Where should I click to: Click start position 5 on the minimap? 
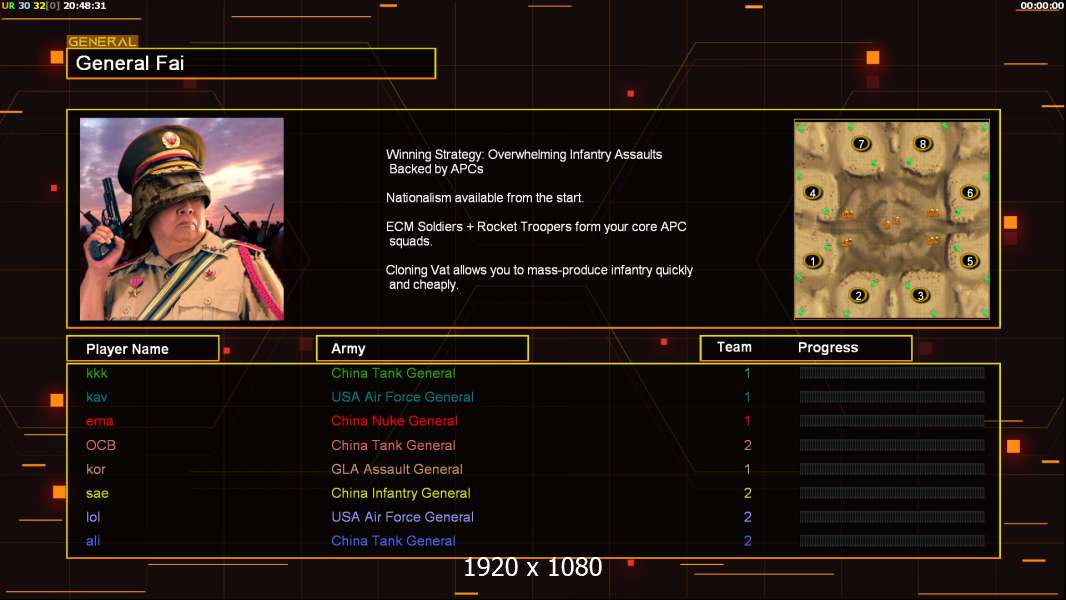pos(970,261)
